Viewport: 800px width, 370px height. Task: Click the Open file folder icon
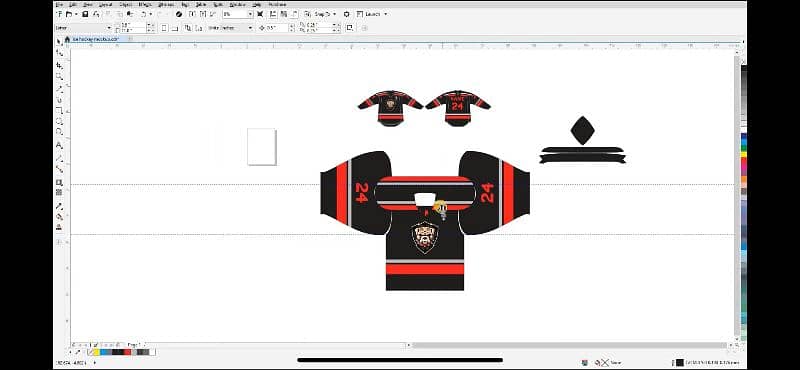pyautogui.click(x=69, y=14)
